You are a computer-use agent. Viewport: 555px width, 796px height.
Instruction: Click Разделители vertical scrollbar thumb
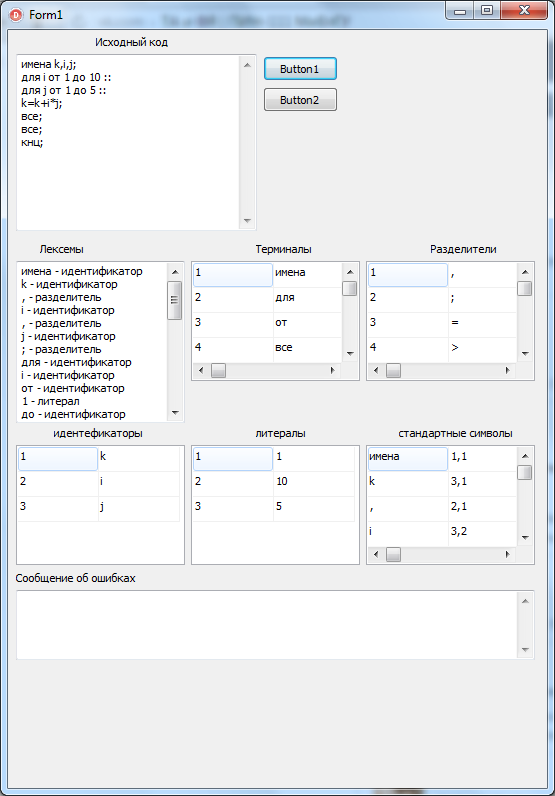(525, 288)
